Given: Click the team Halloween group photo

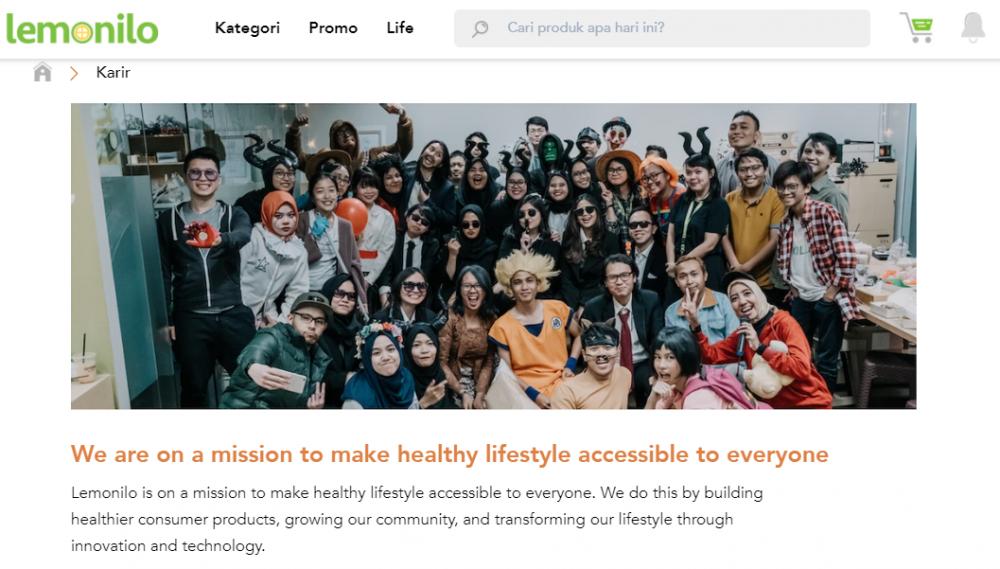Looking at the screenshot, I should pos(494,256).
